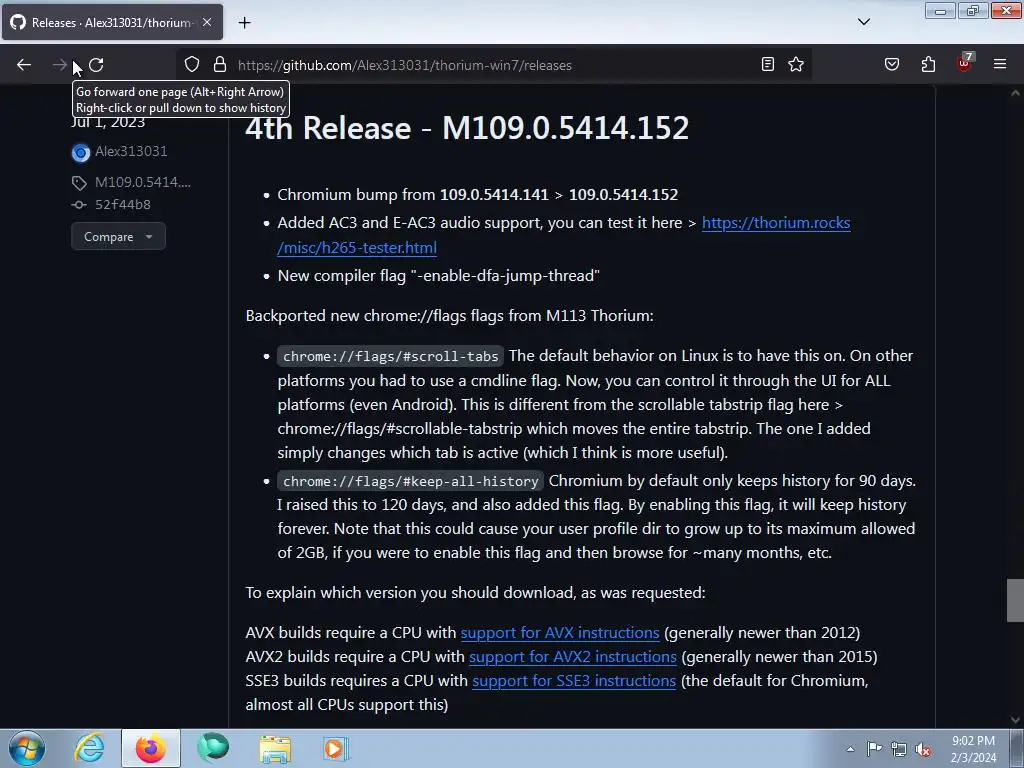Close the Releases GitHub tab
The height and width of the screenshot is (768, 1024).
[x=207, y=22]
